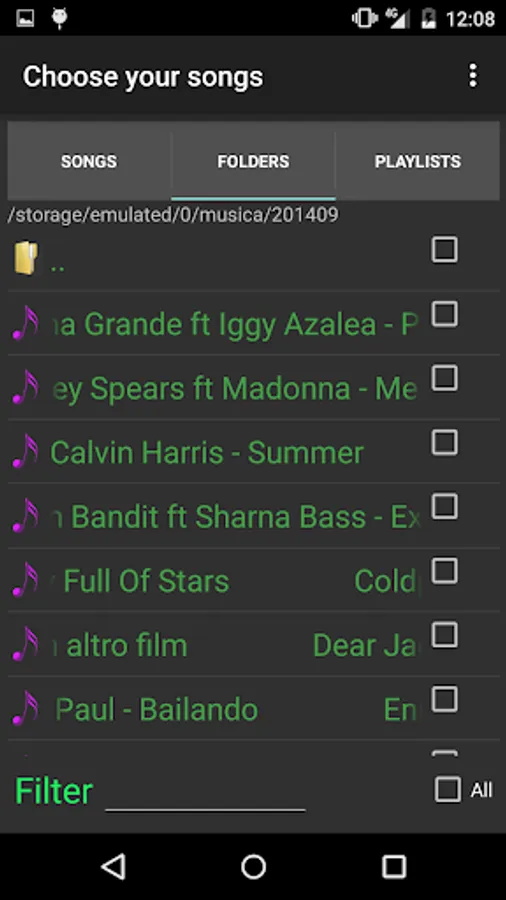Open recent apps with the square button

[x=394, y=867]
